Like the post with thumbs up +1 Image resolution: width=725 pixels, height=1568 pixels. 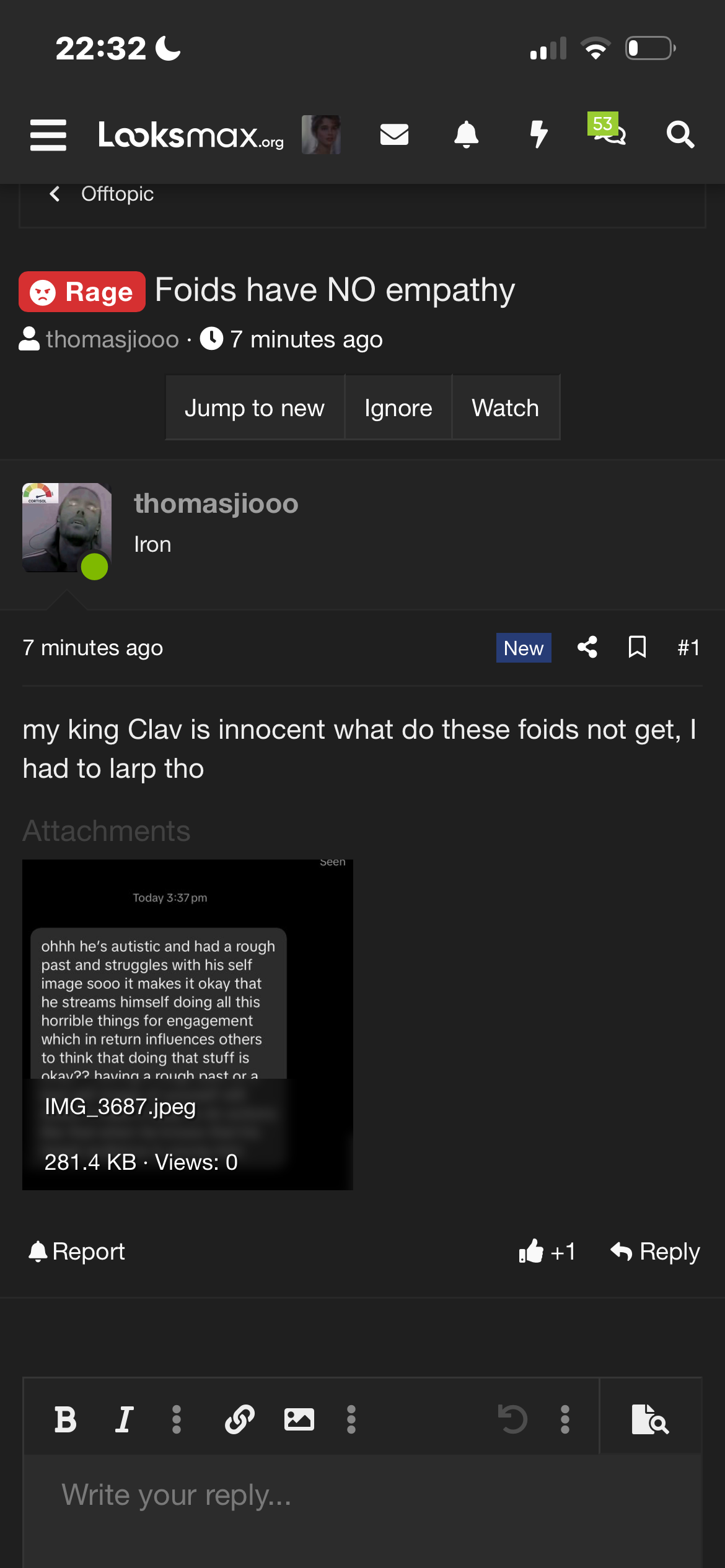coord(547,1252)
